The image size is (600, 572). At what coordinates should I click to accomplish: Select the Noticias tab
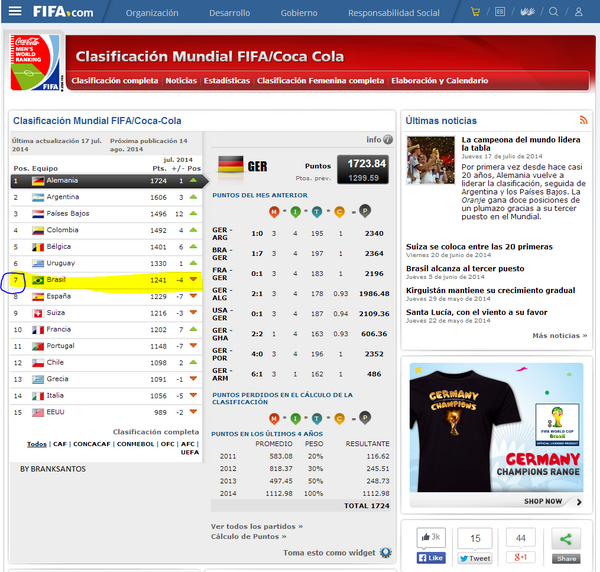[181, 81]
